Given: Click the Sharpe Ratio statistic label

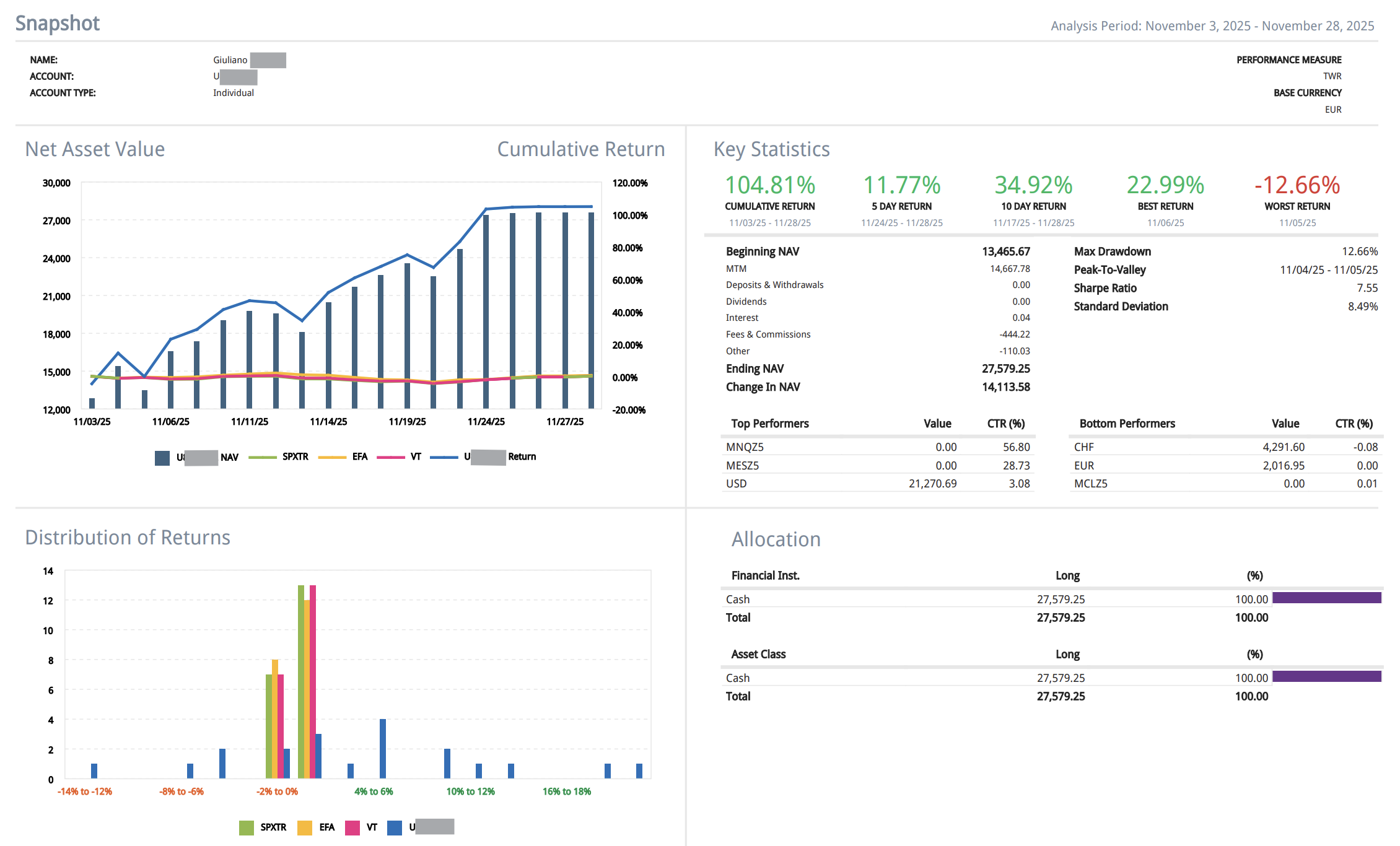Looking at the screenshot, I should 1105,288.
